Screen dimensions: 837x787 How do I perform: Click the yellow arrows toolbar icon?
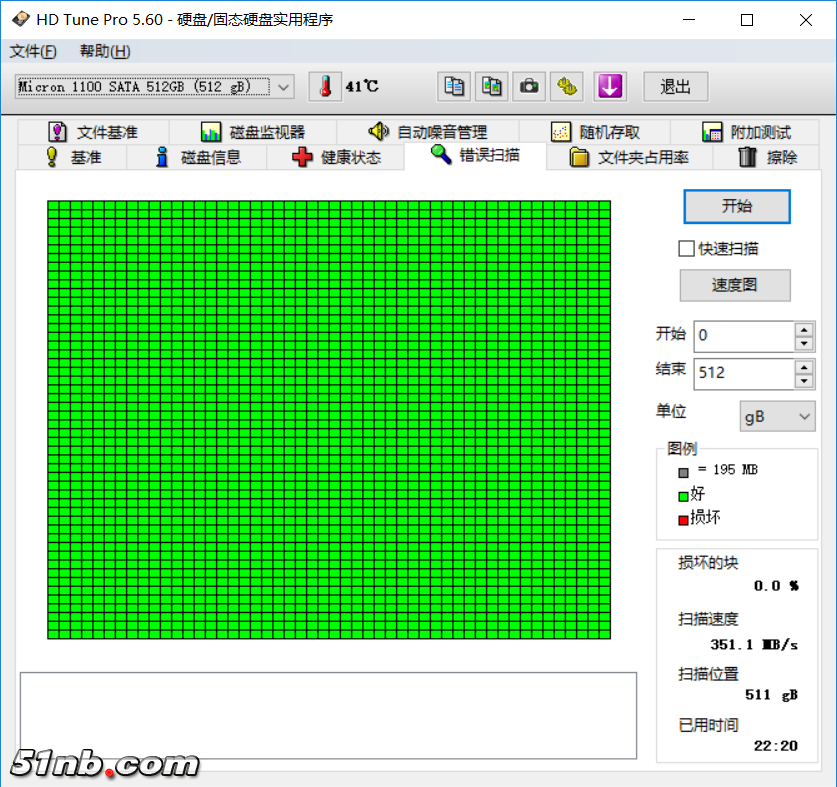point(567,87)
